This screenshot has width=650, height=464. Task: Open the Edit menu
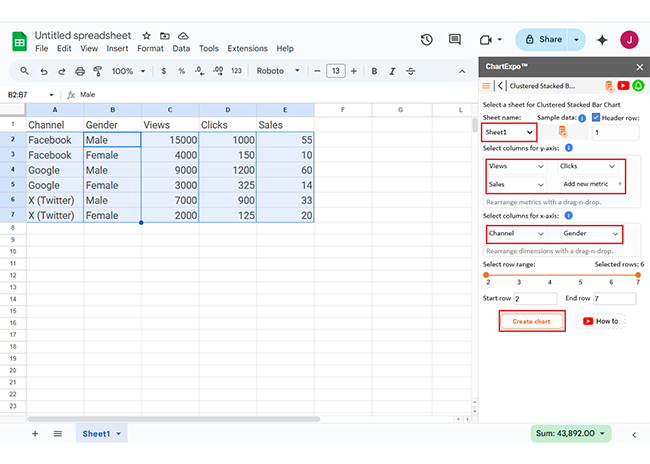pyautogui.click(x=64, y=49)
